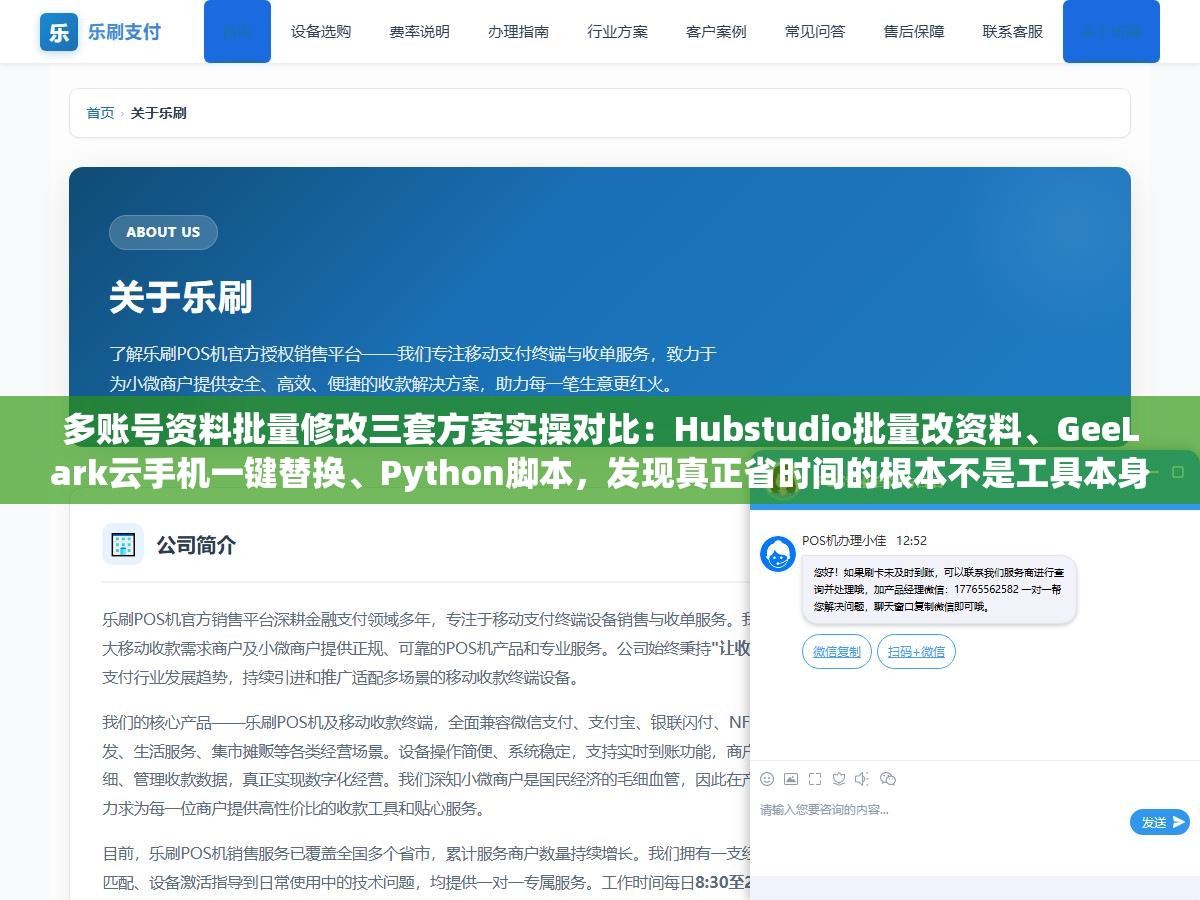This screenshot has height=900, width=1200.
Task: Click the 扫码+微信 button in chat
Action: coord(917,652)
